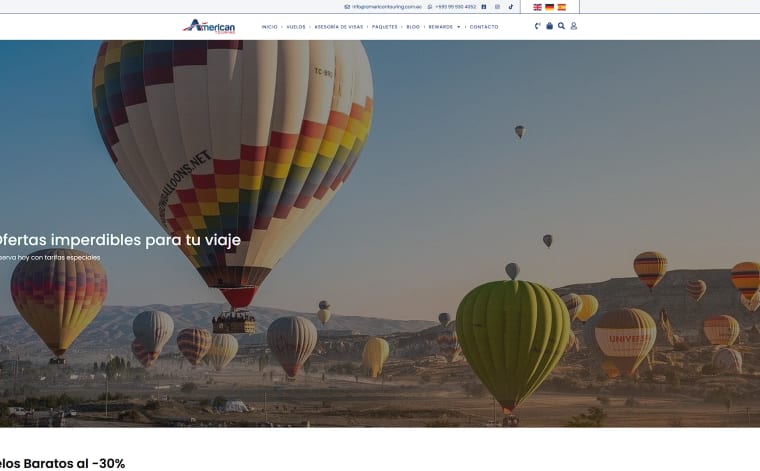Switch language with the German flag
This screenshot has height=471, width=760.
(x=549, y=7)
